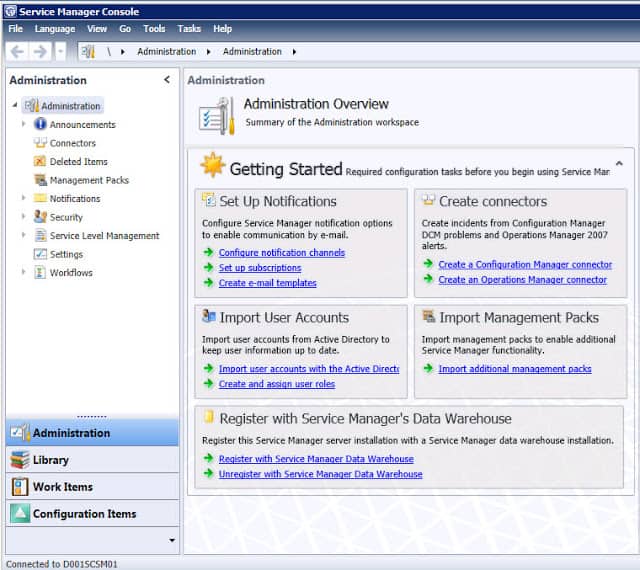Open Set up subscriptions link
This screenshot has width=640, height=570.
coord(260,268)
